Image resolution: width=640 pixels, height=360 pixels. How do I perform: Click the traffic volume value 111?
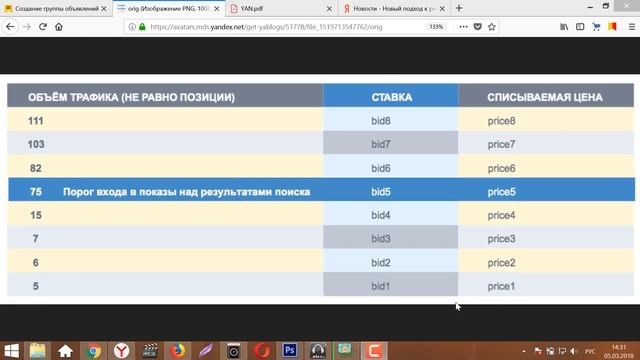pyautogui.click(x=36, y=121)
